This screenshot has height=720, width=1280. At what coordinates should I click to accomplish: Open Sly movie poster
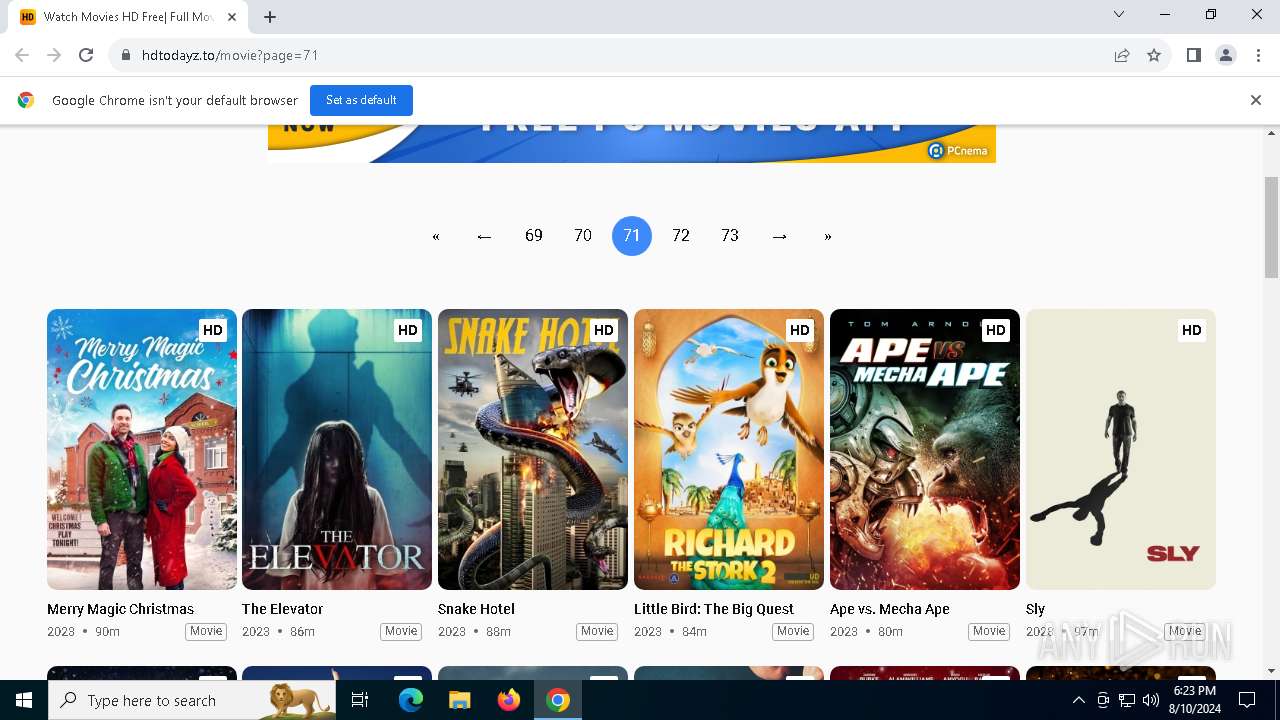pos(1121,449)
